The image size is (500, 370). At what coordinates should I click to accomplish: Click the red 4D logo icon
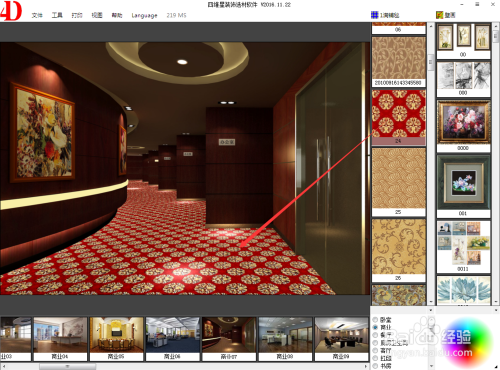tap(11, 11)
